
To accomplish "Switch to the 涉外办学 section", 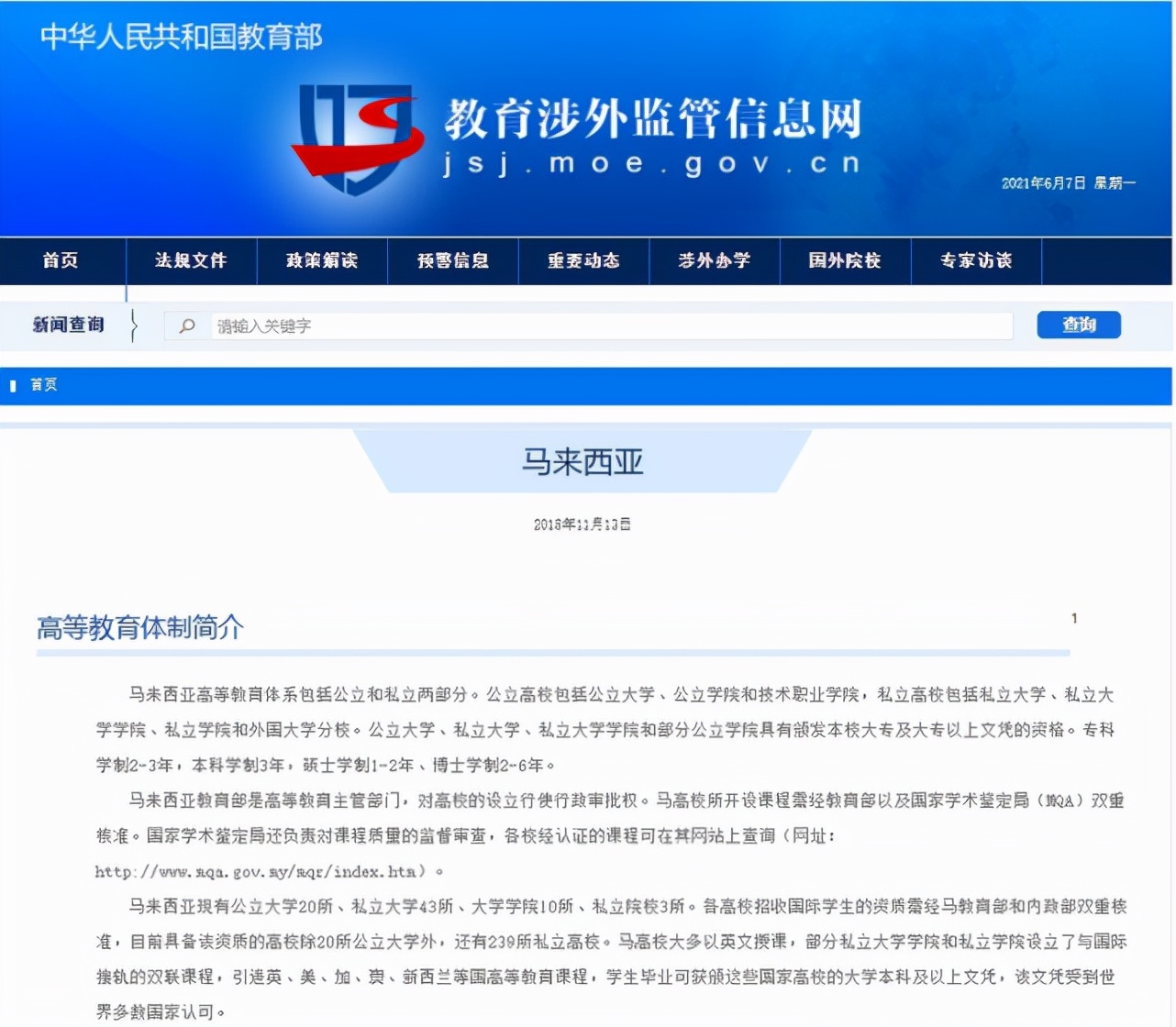I will tap(715, 260).
